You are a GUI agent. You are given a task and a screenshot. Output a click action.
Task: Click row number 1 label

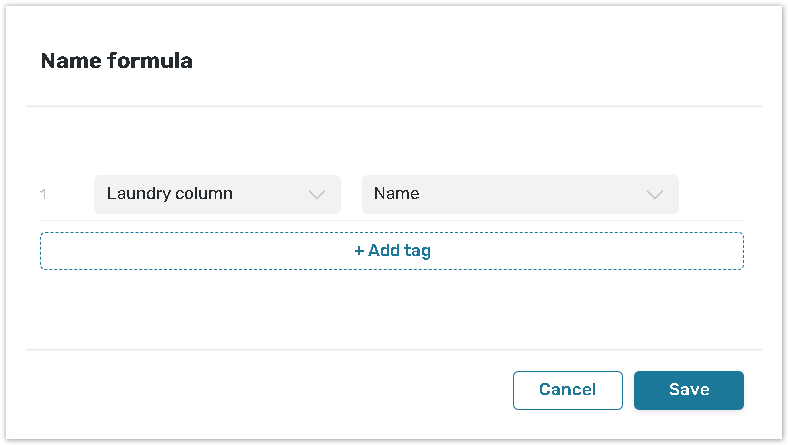[x=43, y=194]
